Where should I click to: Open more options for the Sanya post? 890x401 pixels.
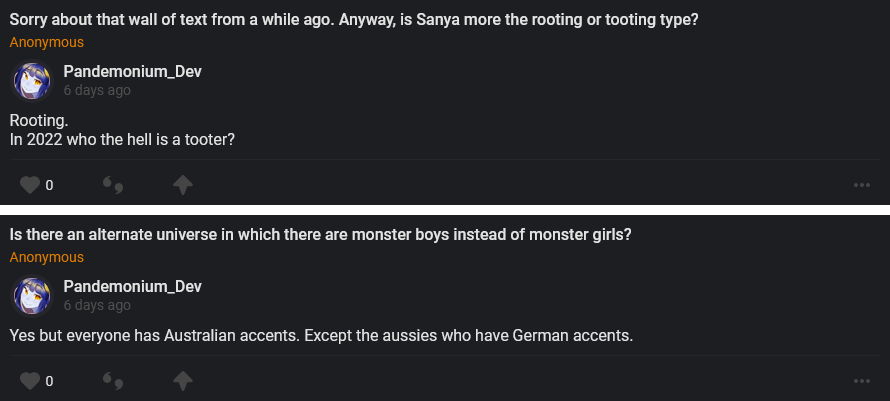(x=861, y=185)
